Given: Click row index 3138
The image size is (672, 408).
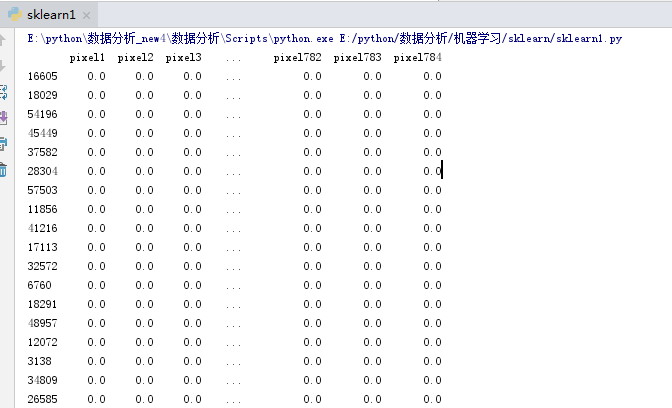Looking at the screenshot, I should [39, 361].
